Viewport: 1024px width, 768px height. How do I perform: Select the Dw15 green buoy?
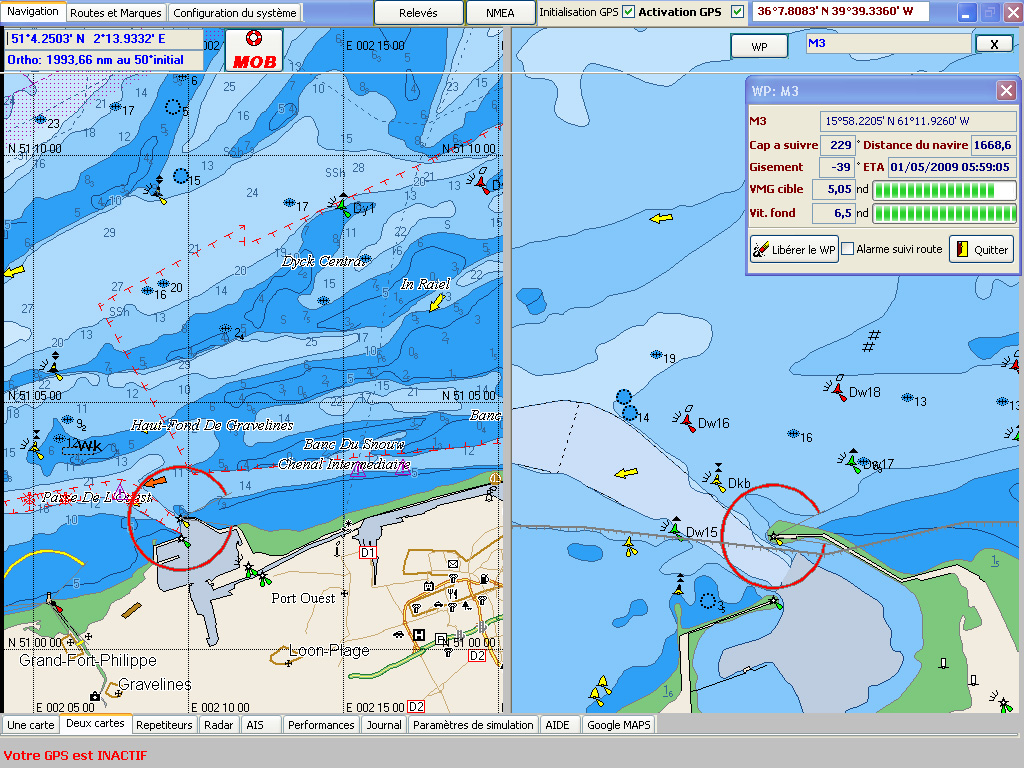[675, 530]
